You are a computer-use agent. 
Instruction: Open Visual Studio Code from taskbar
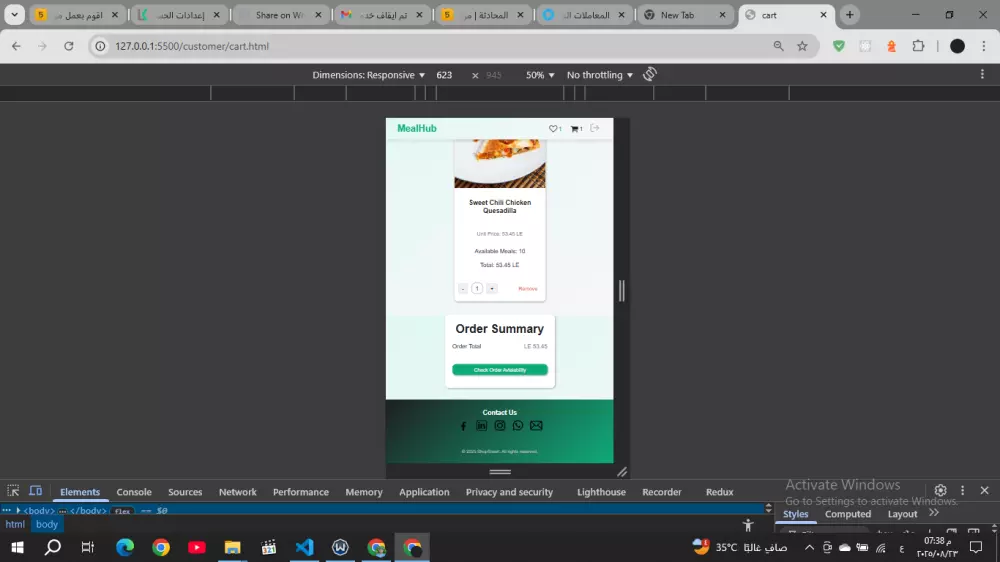pyautogui.click(x=305, y=547)
